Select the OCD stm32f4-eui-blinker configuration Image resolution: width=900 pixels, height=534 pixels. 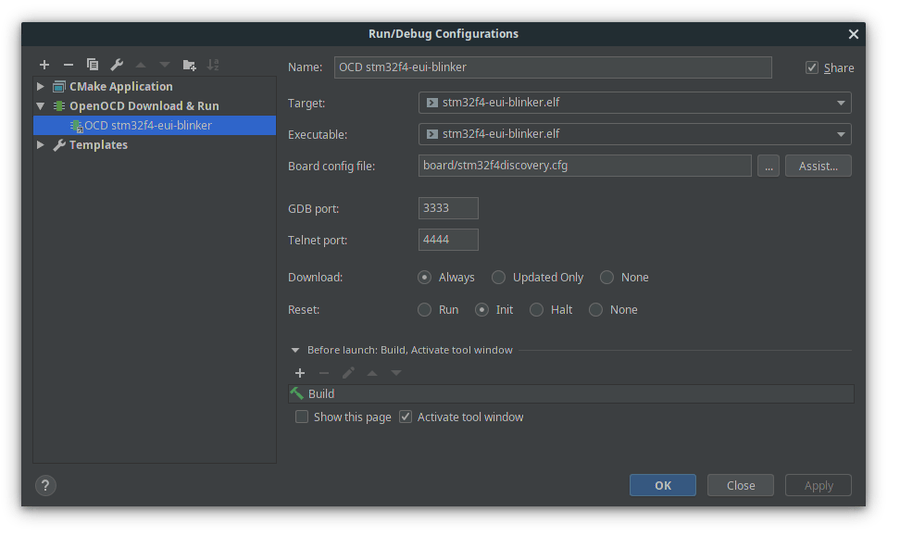pos(147,126)
